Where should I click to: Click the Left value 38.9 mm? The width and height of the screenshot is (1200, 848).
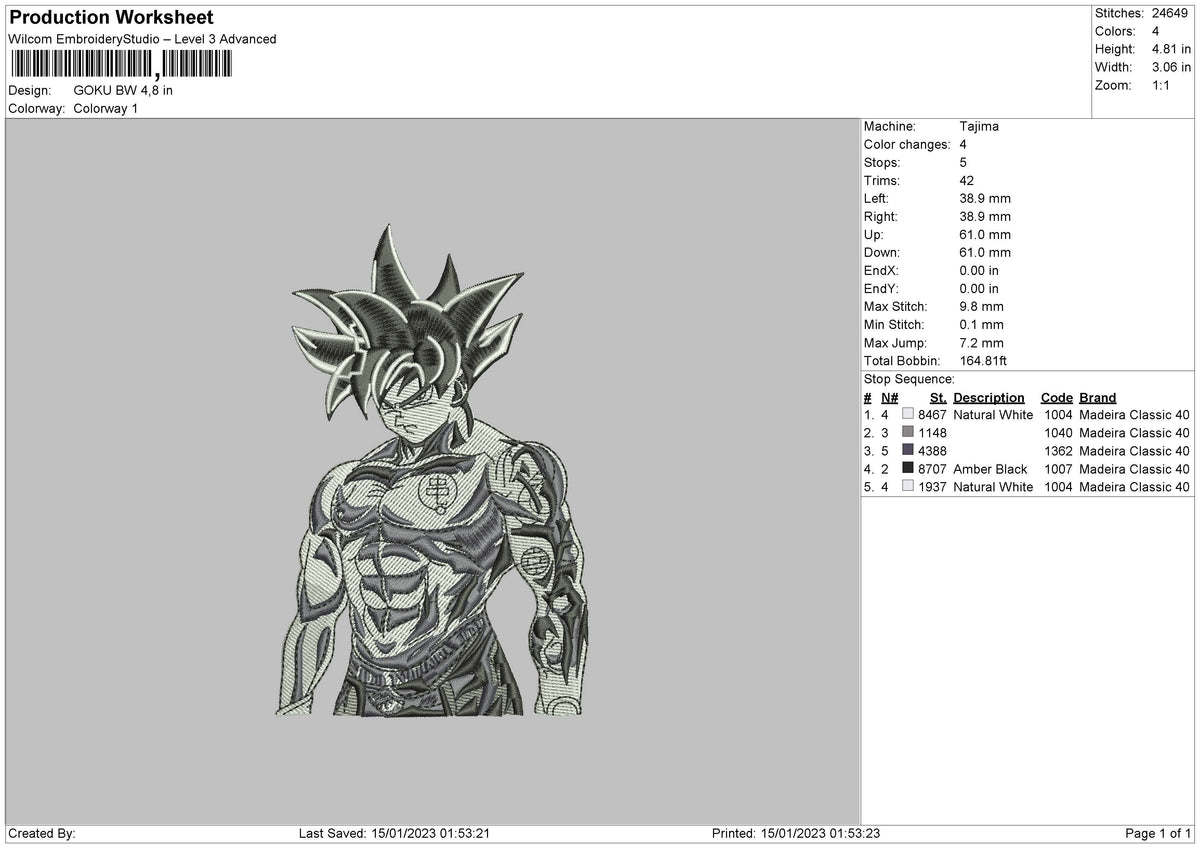[x=985, y=198]
